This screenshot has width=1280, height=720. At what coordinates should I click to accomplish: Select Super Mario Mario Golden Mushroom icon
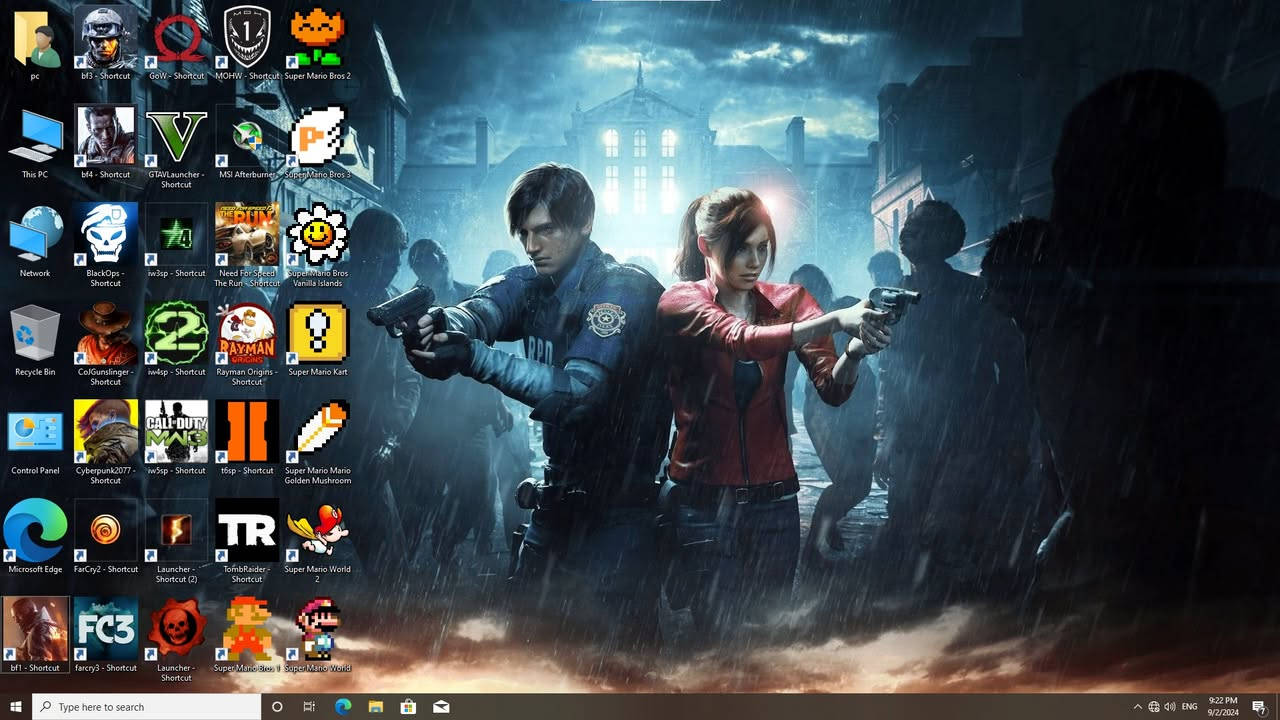pos(318,431)
